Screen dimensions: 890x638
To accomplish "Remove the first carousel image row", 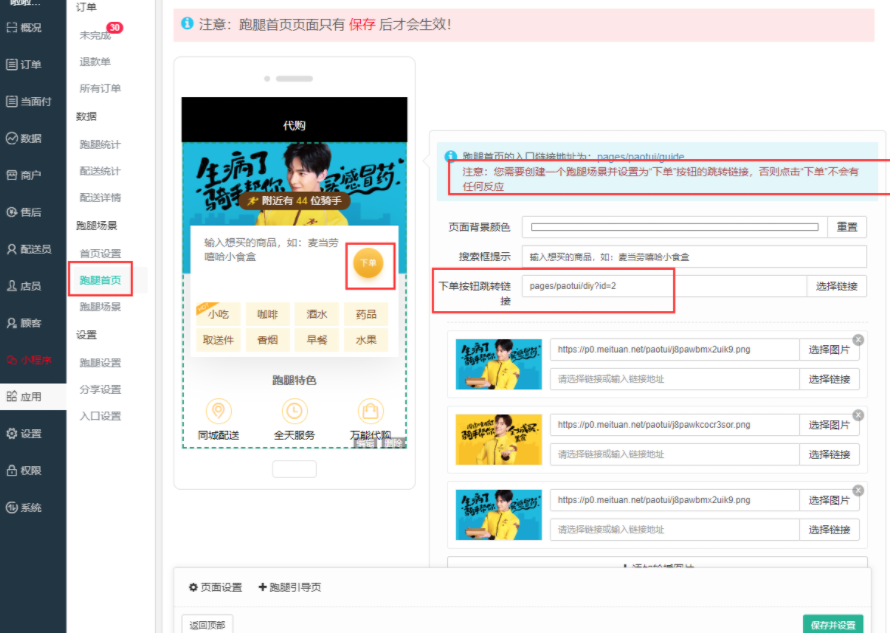I will [858, 339].
